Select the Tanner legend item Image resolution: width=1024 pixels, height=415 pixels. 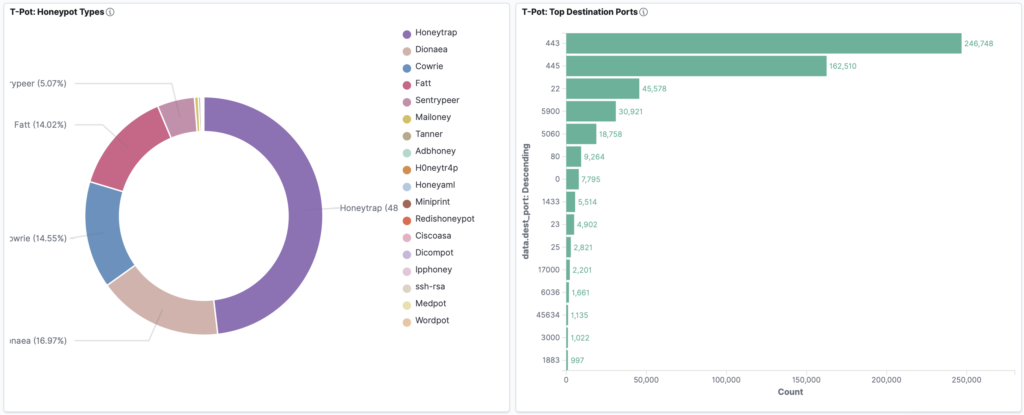point(429,134)
